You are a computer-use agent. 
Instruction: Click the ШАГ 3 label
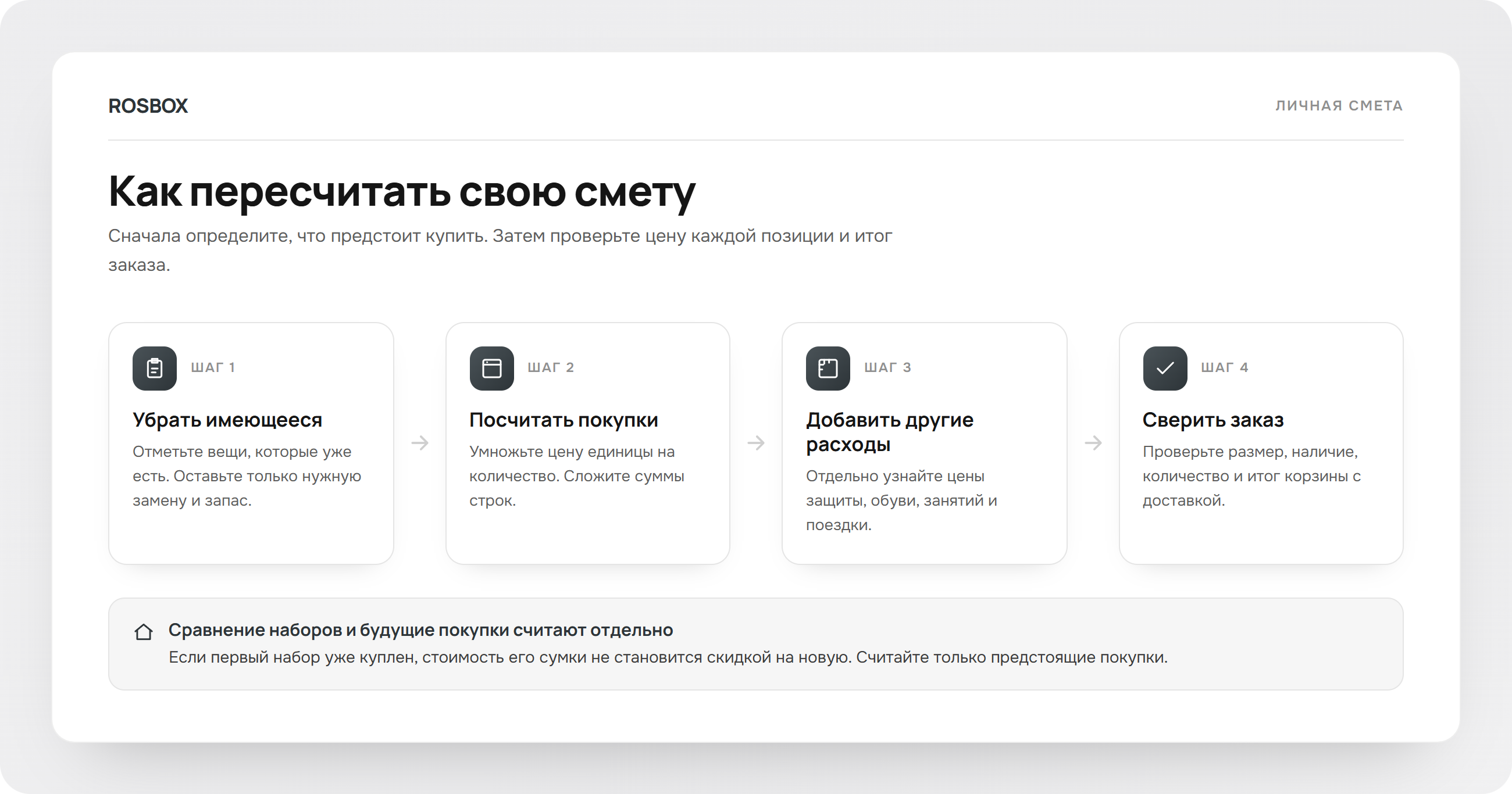pyautogui.click(x=887, y=367)
